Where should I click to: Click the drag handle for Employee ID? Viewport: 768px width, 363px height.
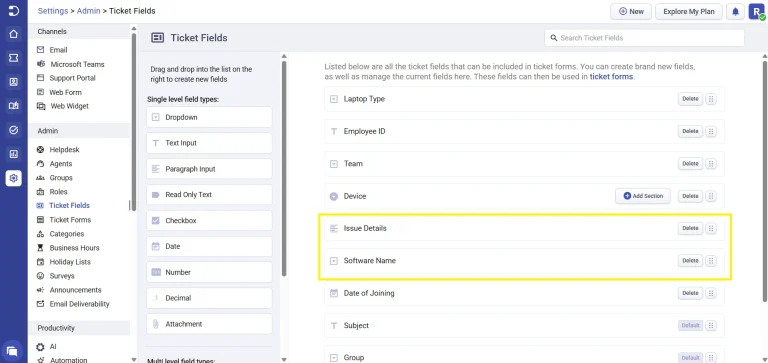(x=711, y=131)
